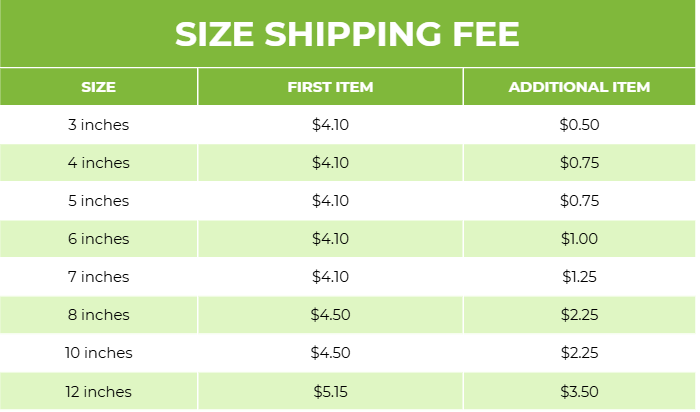Click additional item fee for 4 inches
Screen dimensions: 700x412
(x=579, y=163)
